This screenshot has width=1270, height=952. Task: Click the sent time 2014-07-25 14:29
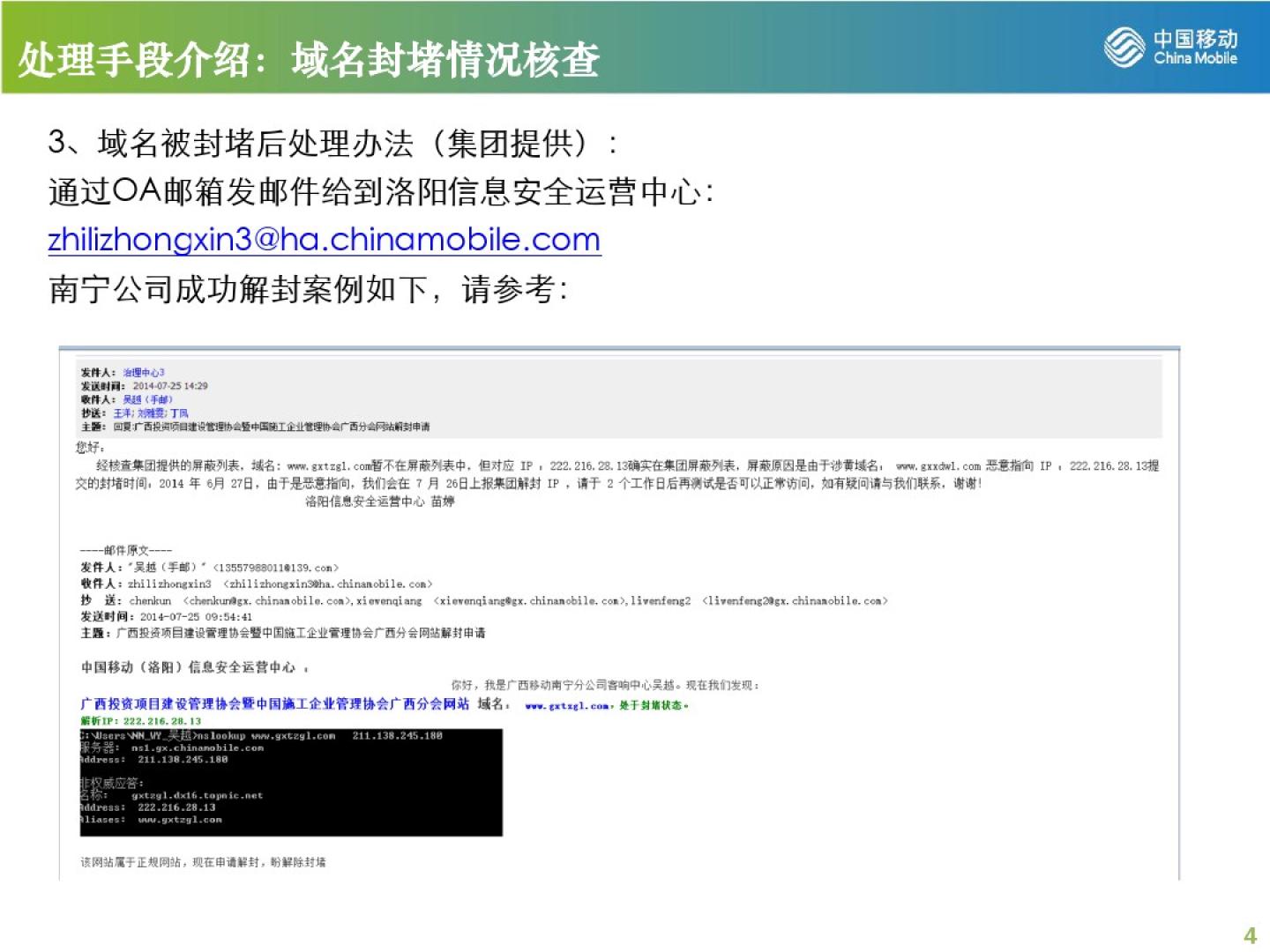[x=170, y=386]
